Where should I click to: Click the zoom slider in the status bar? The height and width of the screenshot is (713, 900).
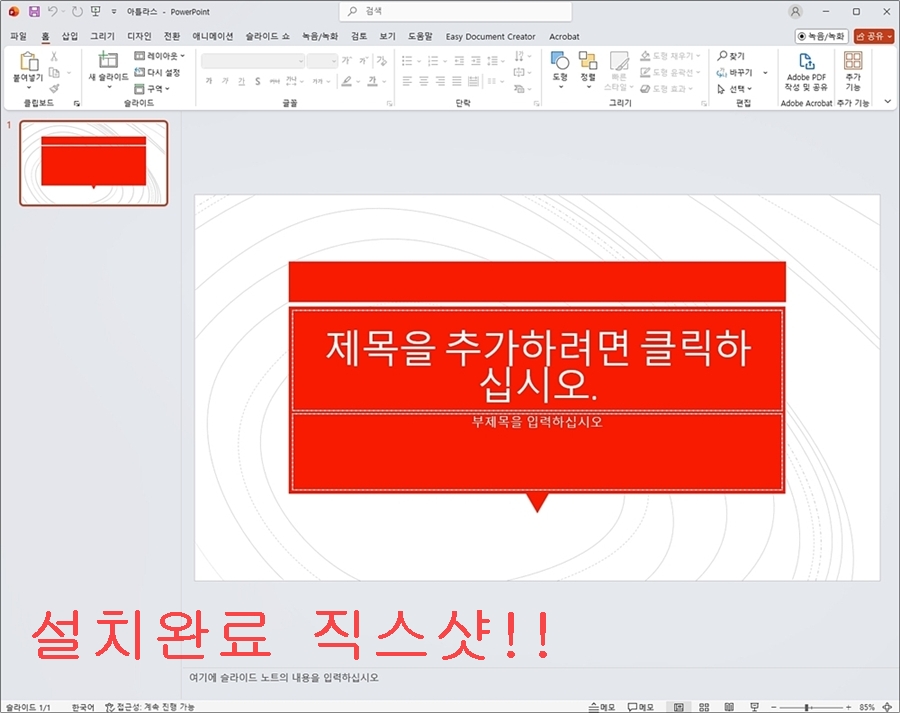tap(806, 706)
